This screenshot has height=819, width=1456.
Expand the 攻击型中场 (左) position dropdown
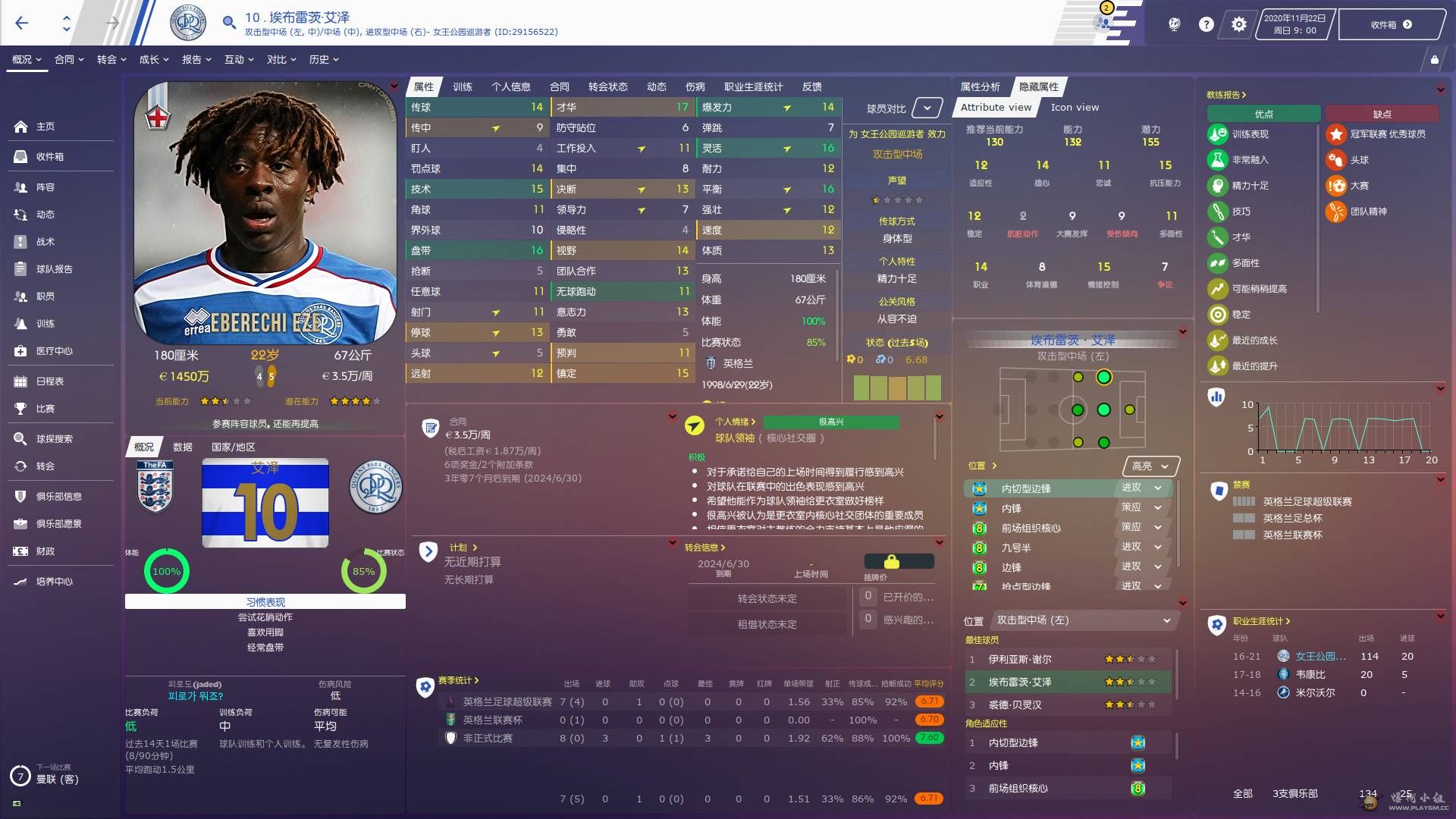(x=1167, y=620)
